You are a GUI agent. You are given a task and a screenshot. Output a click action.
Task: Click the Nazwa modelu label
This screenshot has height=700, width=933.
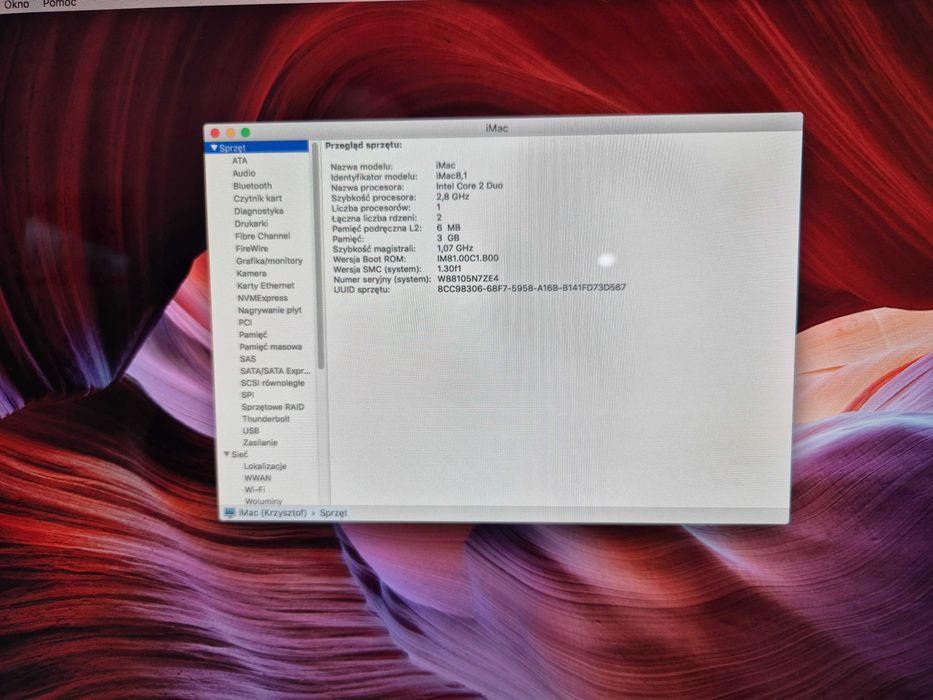[x=361, y=167]
